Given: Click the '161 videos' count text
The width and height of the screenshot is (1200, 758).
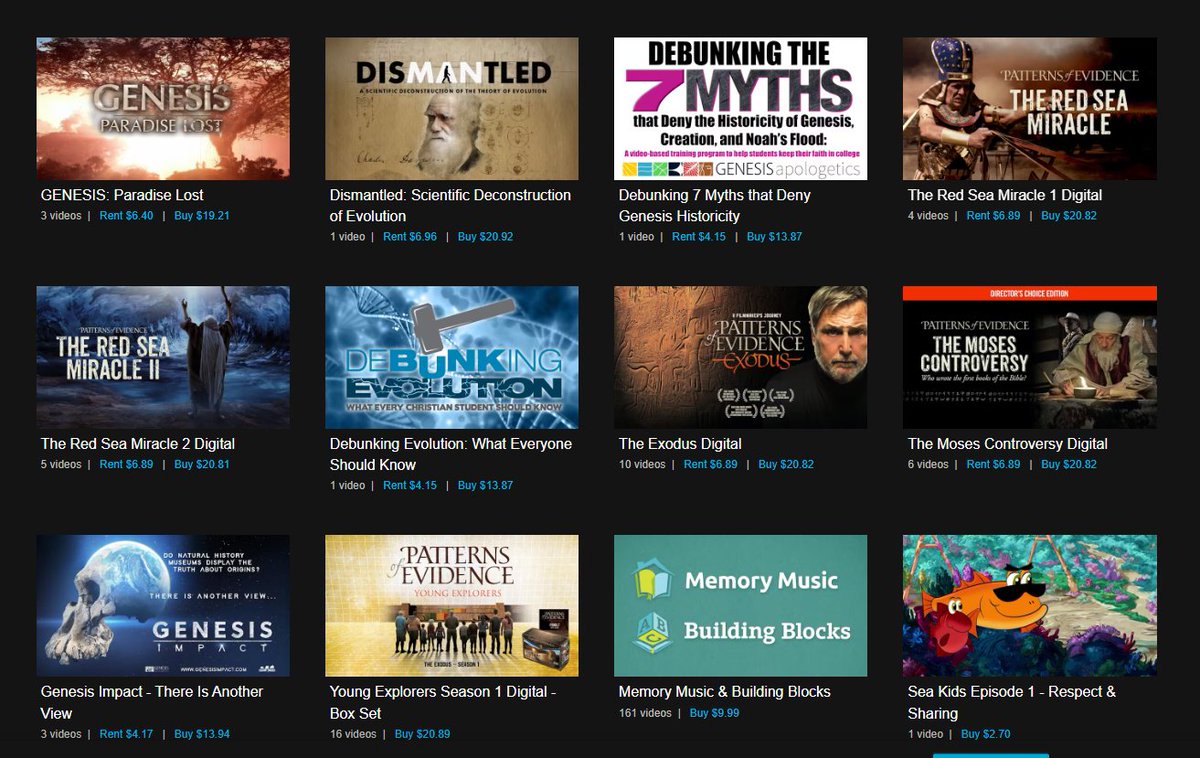Looking at the screenshot, I should (x=645, y=713).
